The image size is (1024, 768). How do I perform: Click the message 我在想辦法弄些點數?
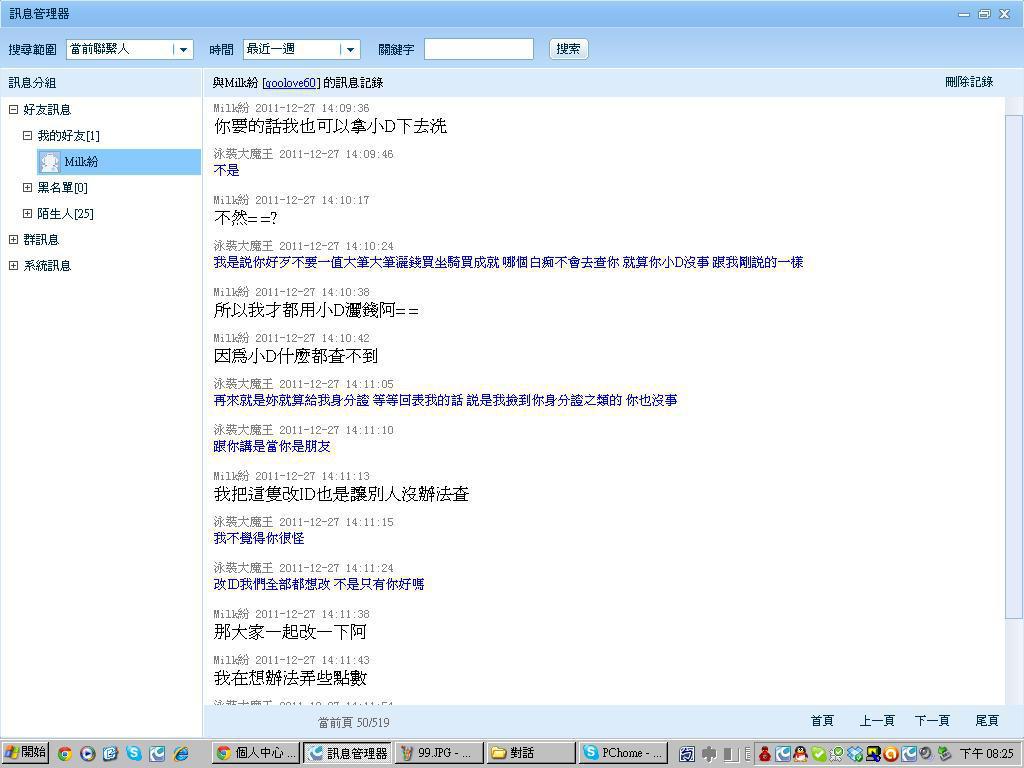click(290, 678)
